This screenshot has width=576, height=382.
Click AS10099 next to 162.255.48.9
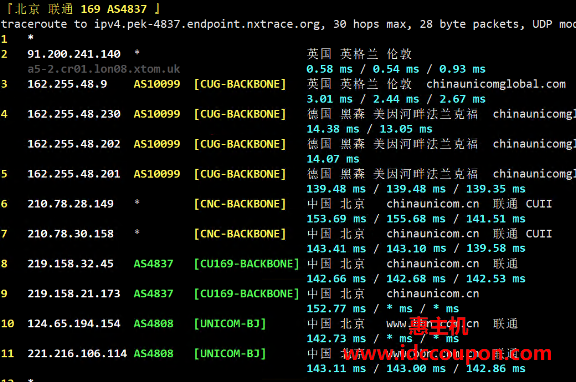pyautogui.click(x=157, y=84)
